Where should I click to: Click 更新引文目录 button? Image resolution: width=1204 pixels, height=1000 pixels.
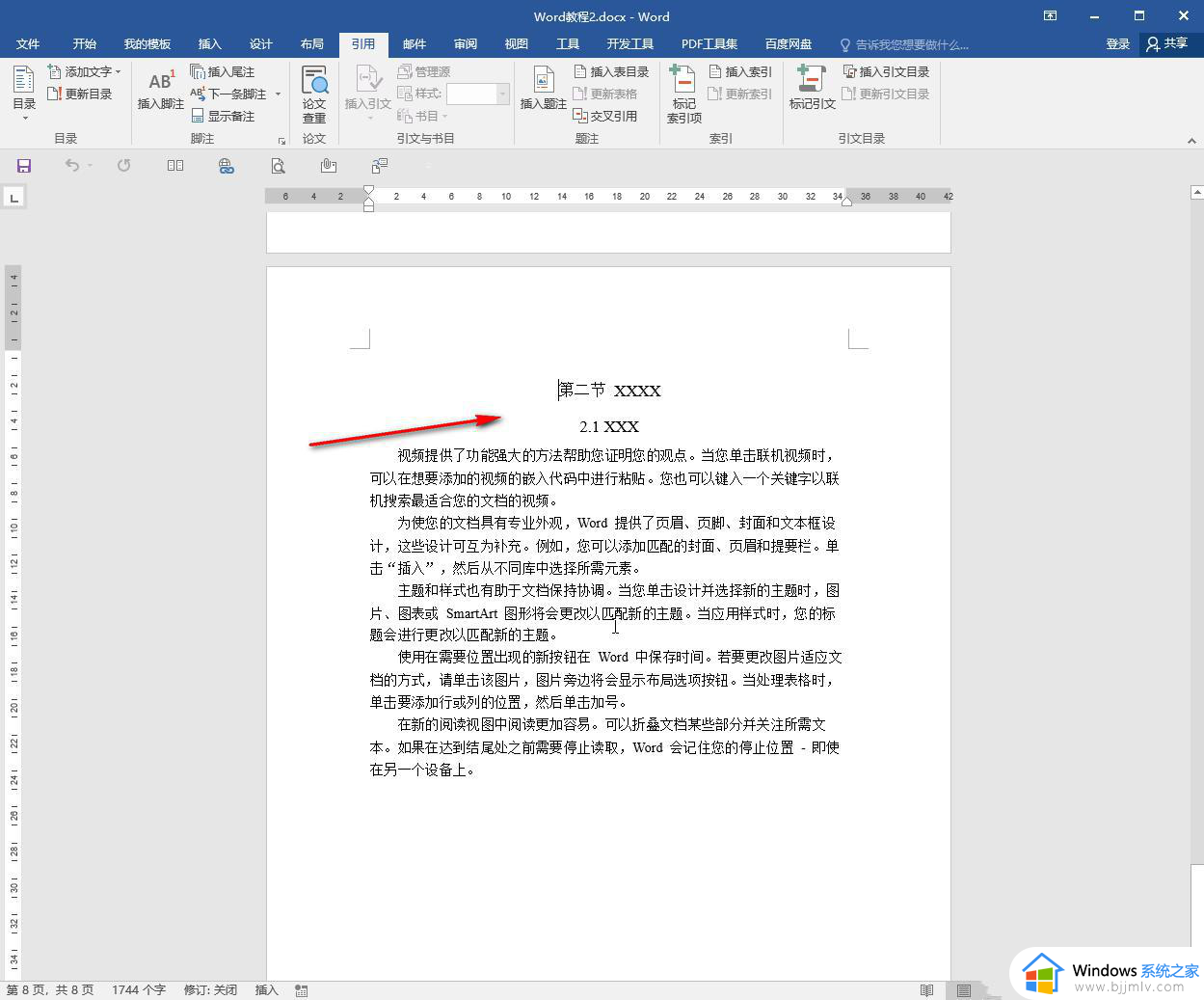pyautogui.click(x=886, y=94)
